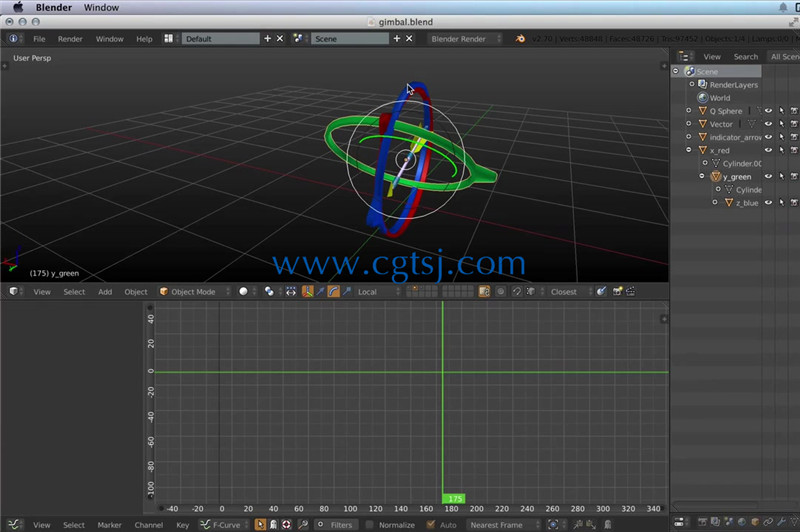Collapse the x_red tree item
Image resolution: width=800 pixels, height=532 pixels.
pos(689,150)
